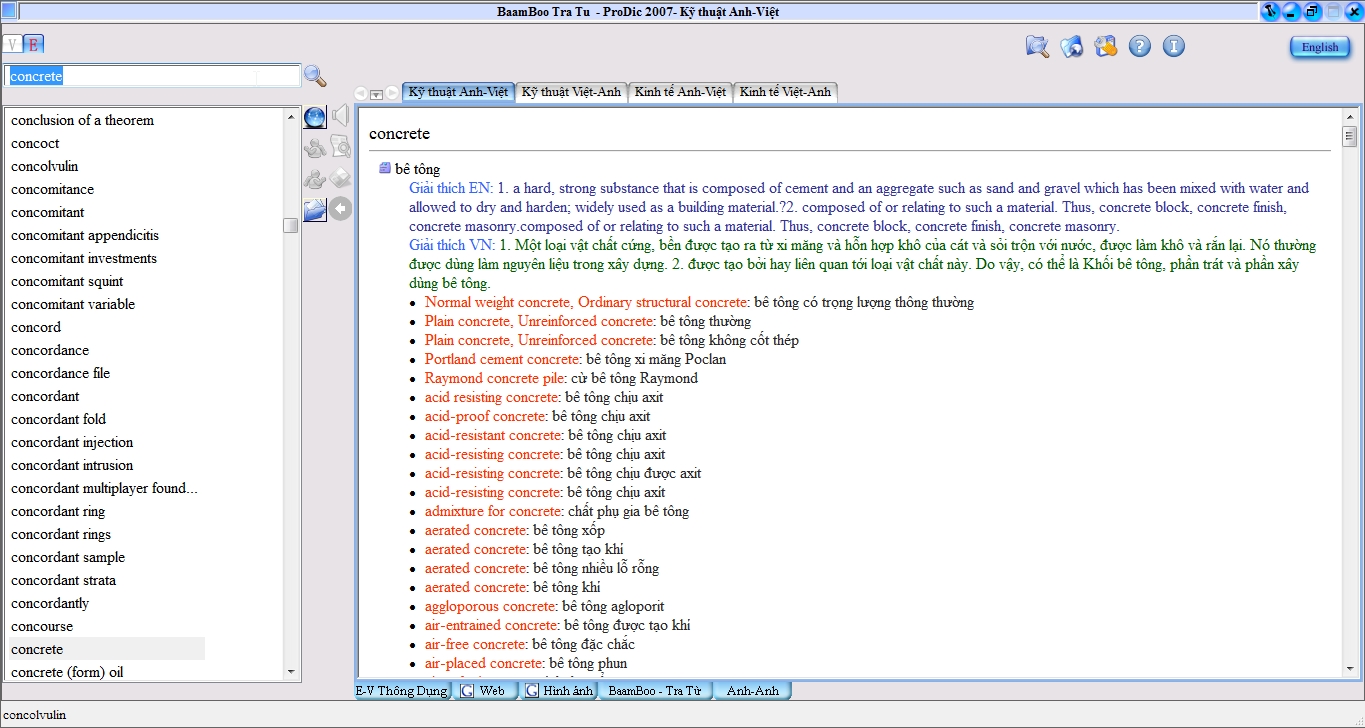Click the folder-with-magnifier icon at top right
1365x728 pixels.
1038,46
